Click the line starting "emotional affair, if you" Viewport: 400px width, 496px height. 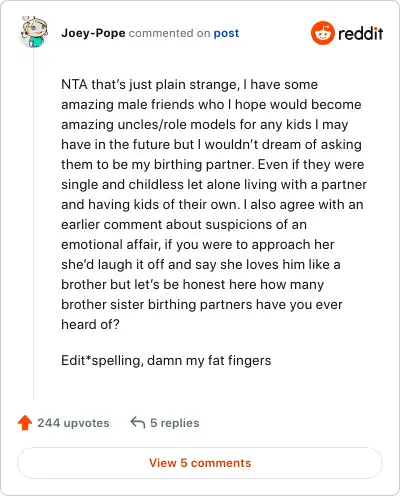(x=197, y=244)
